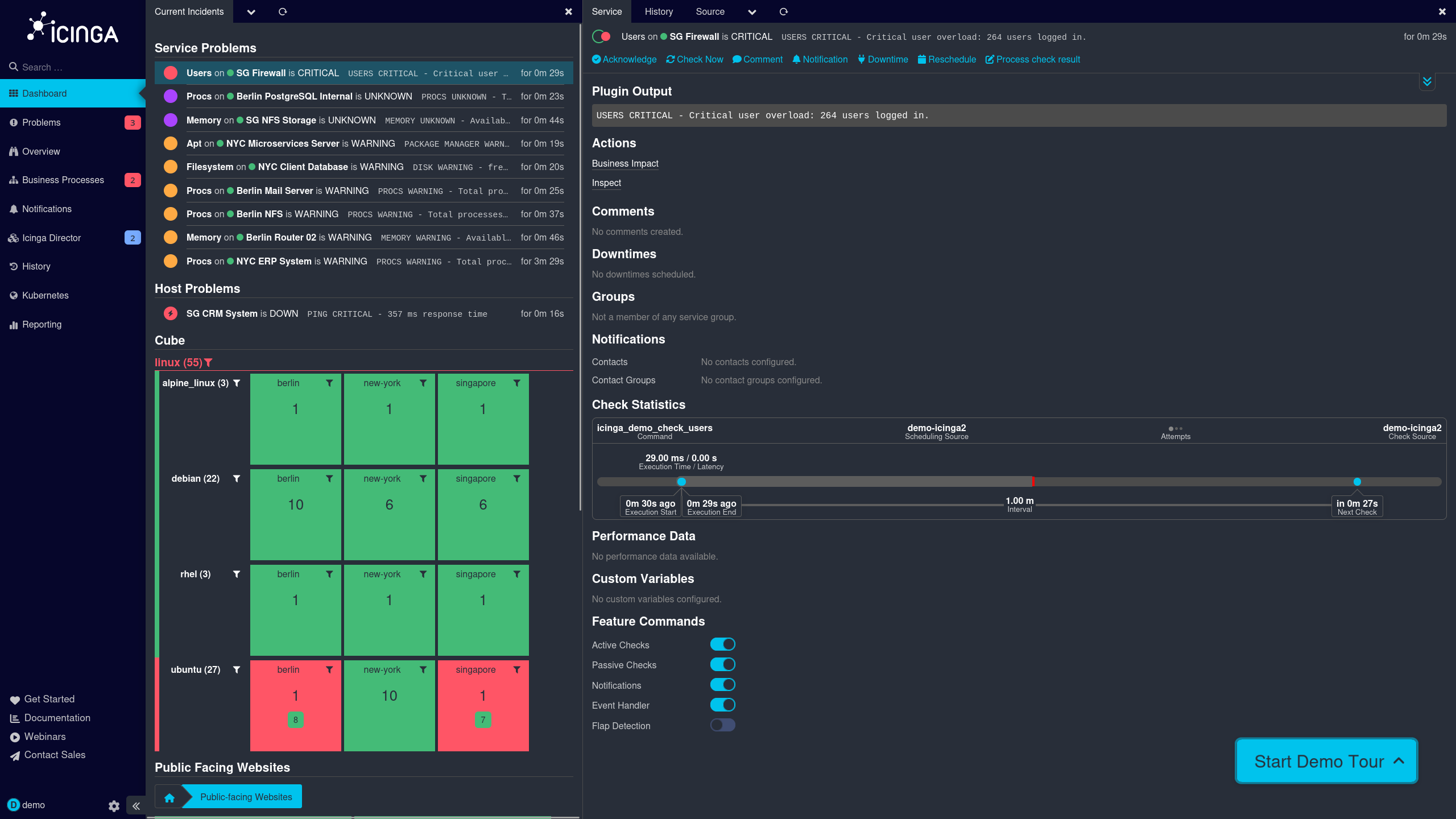The height and width of the screenshot is (819, 1456).
Task: Open Business Processes in sidebar
Action: coord(73,180)
